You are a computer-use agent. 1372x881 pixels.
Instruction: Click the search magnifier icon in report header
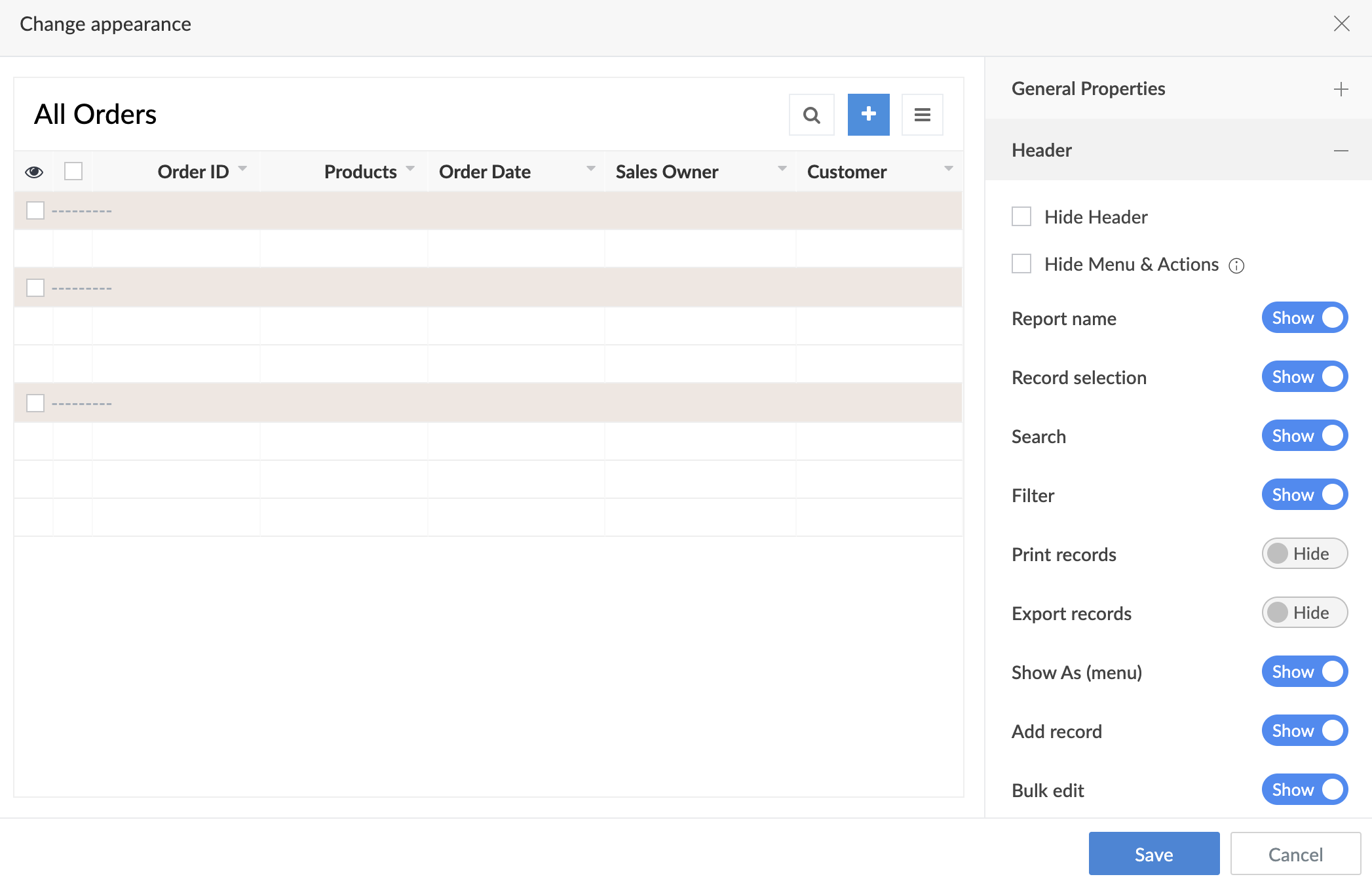tap(811, 115)
